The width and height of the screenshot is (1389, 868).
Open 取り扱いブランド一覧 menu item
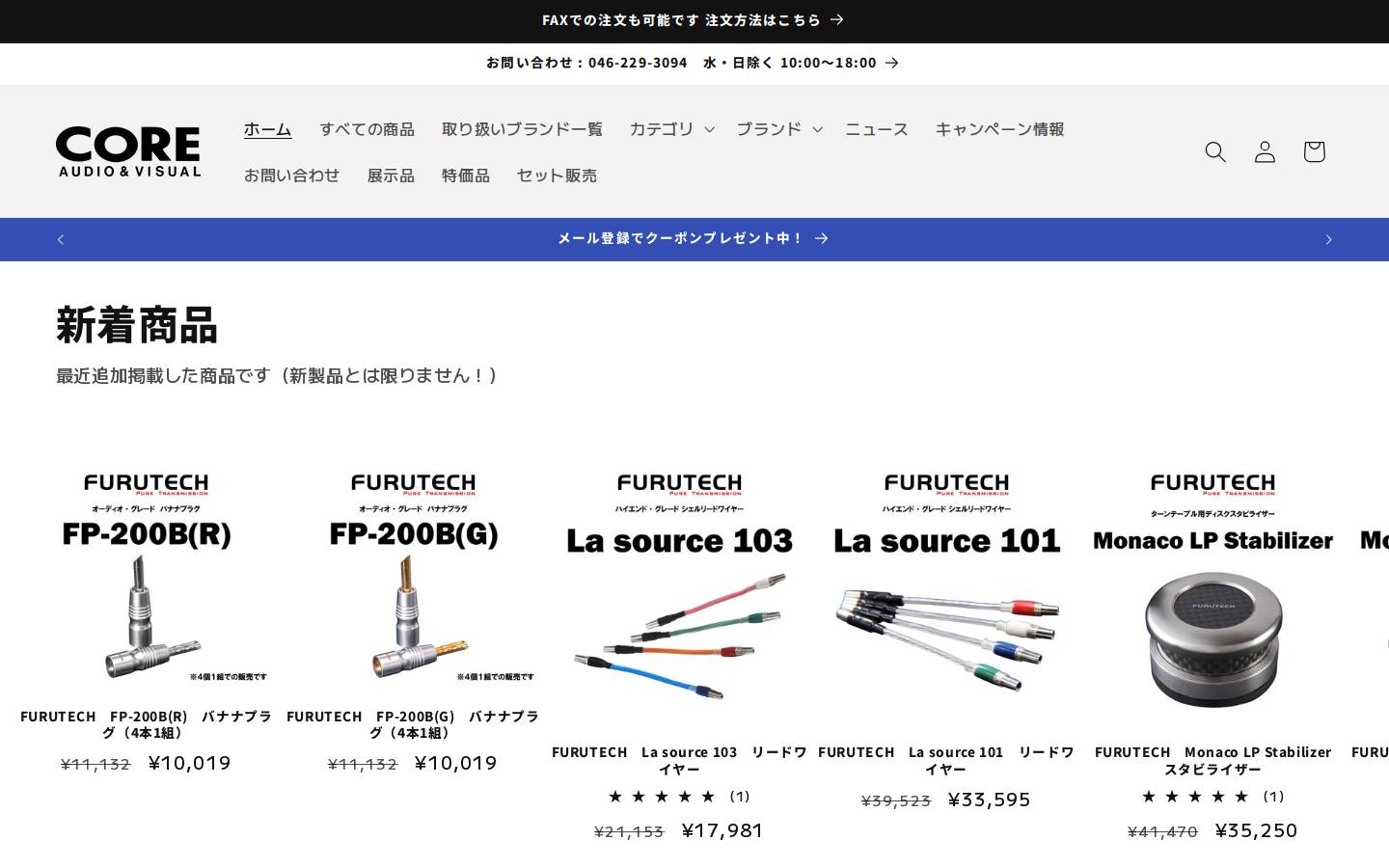coord(522,128)
